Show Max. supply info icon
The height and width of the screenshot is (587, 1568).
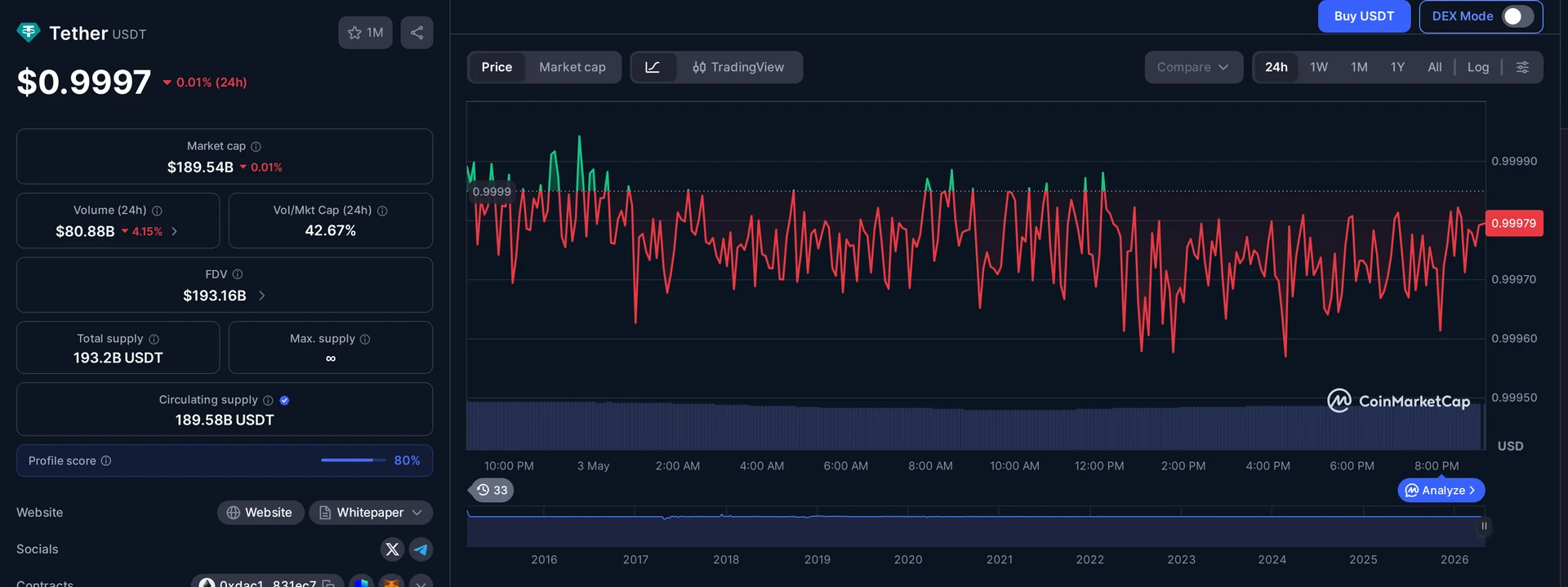365,339
